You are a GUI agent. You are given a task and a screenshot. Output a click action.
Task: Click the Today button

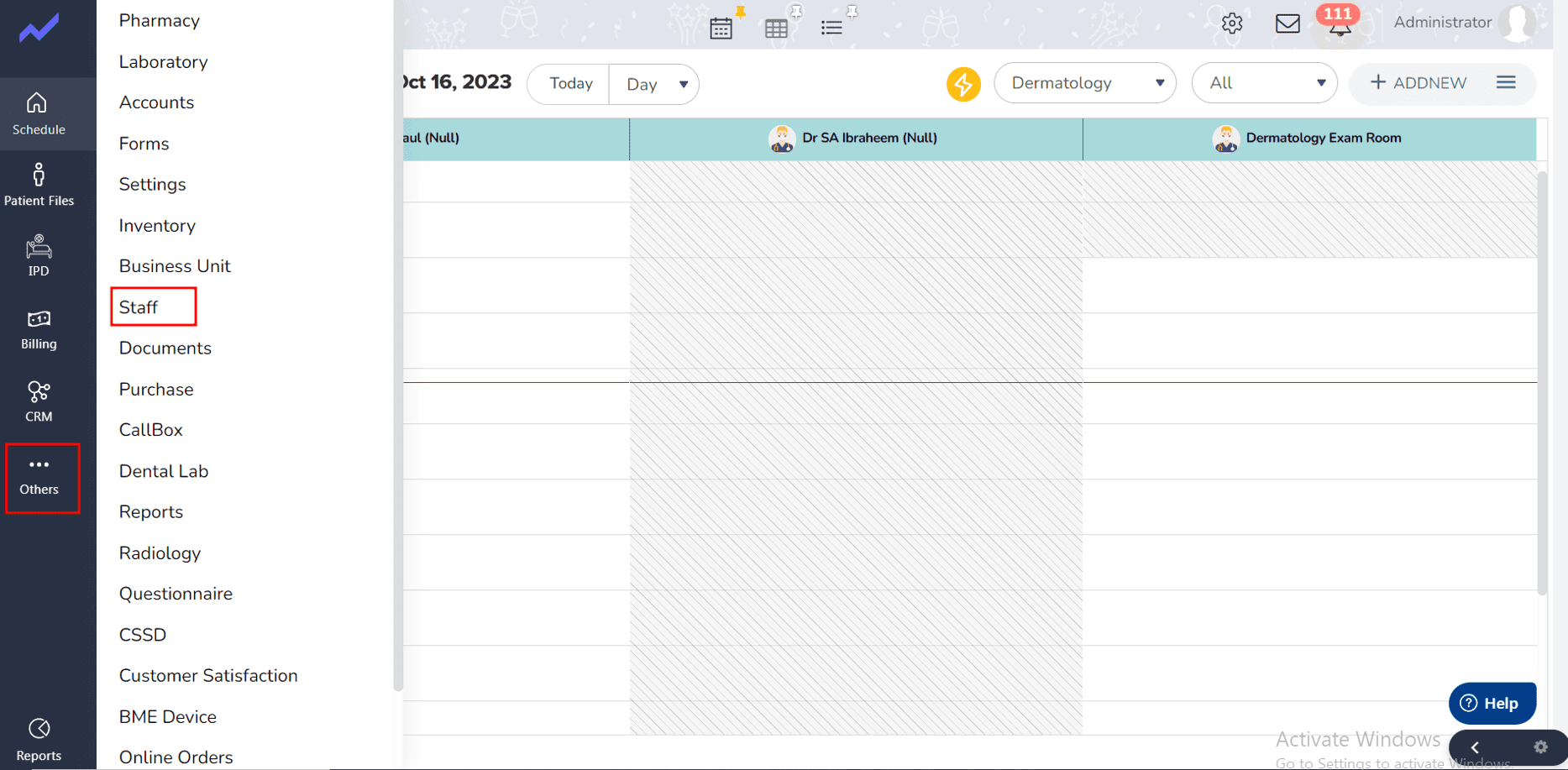pyautogui.click(x=570, y=84)
